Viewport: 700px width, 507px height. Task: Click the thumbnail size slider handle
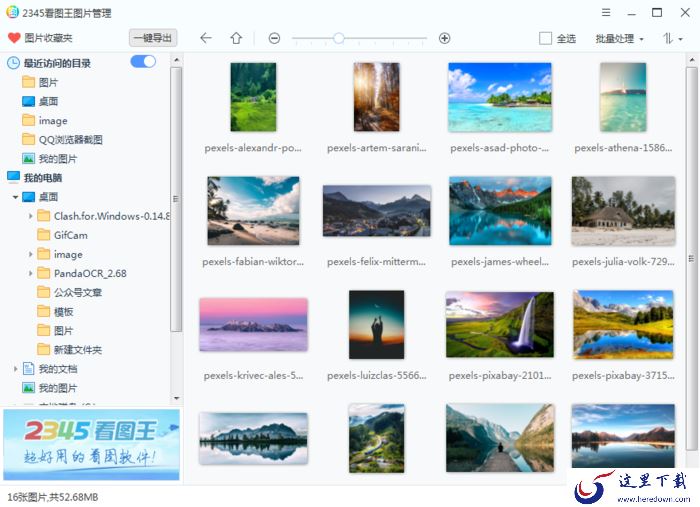[x=338, y=38]
